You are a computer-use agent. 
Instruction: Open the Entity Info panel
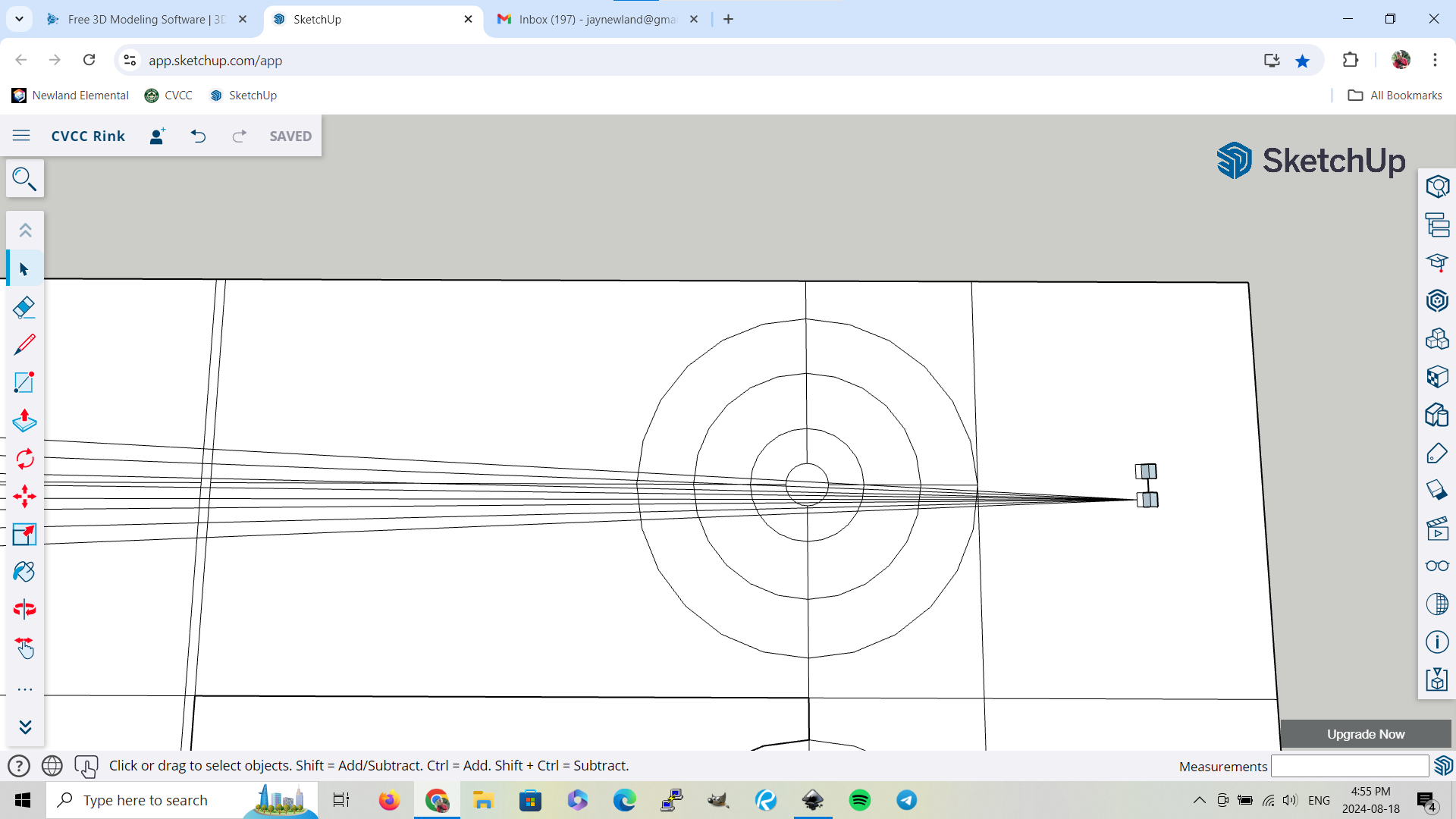tap(1437, 187)
